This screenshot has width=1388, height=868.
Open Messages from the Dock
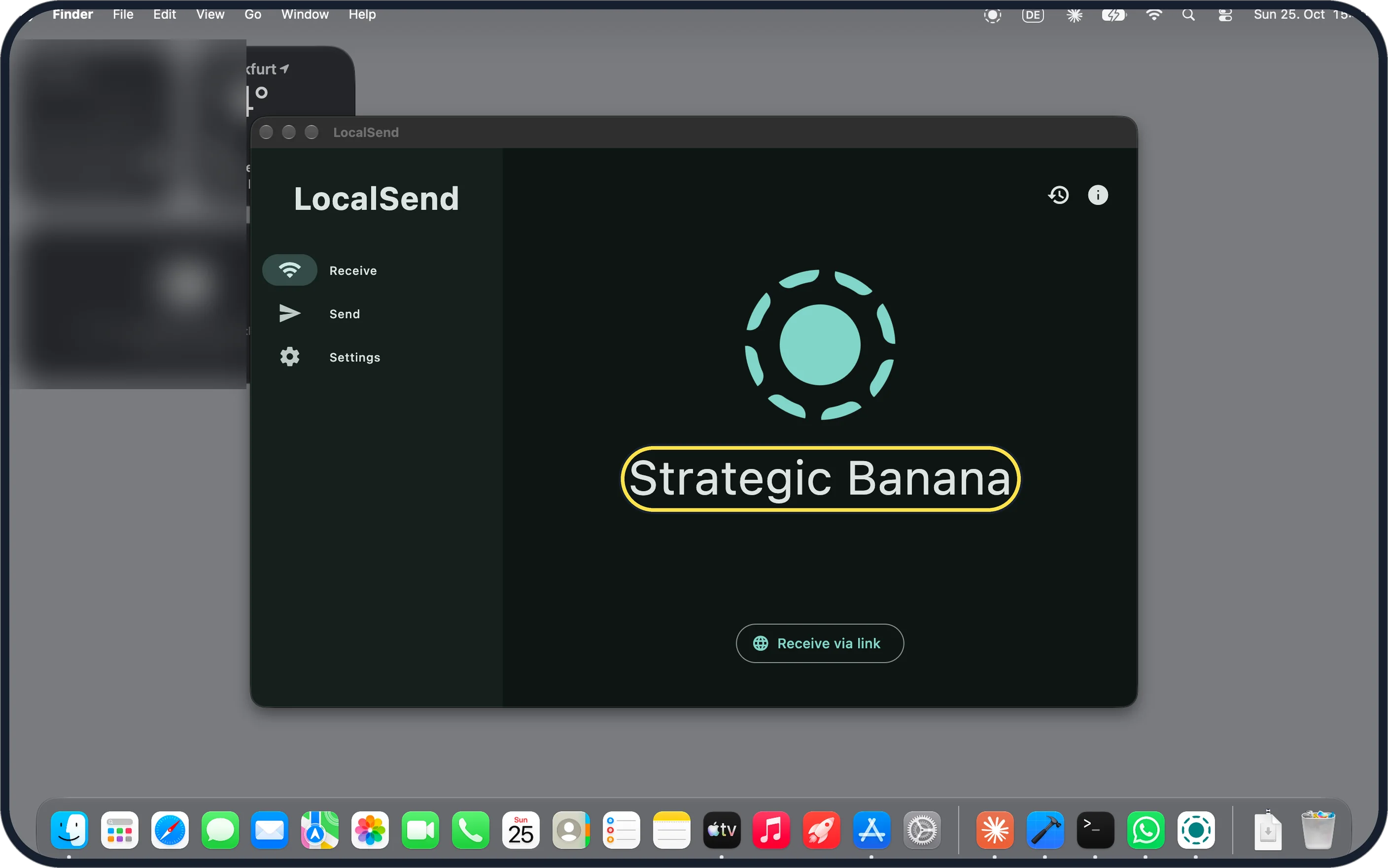220,830
